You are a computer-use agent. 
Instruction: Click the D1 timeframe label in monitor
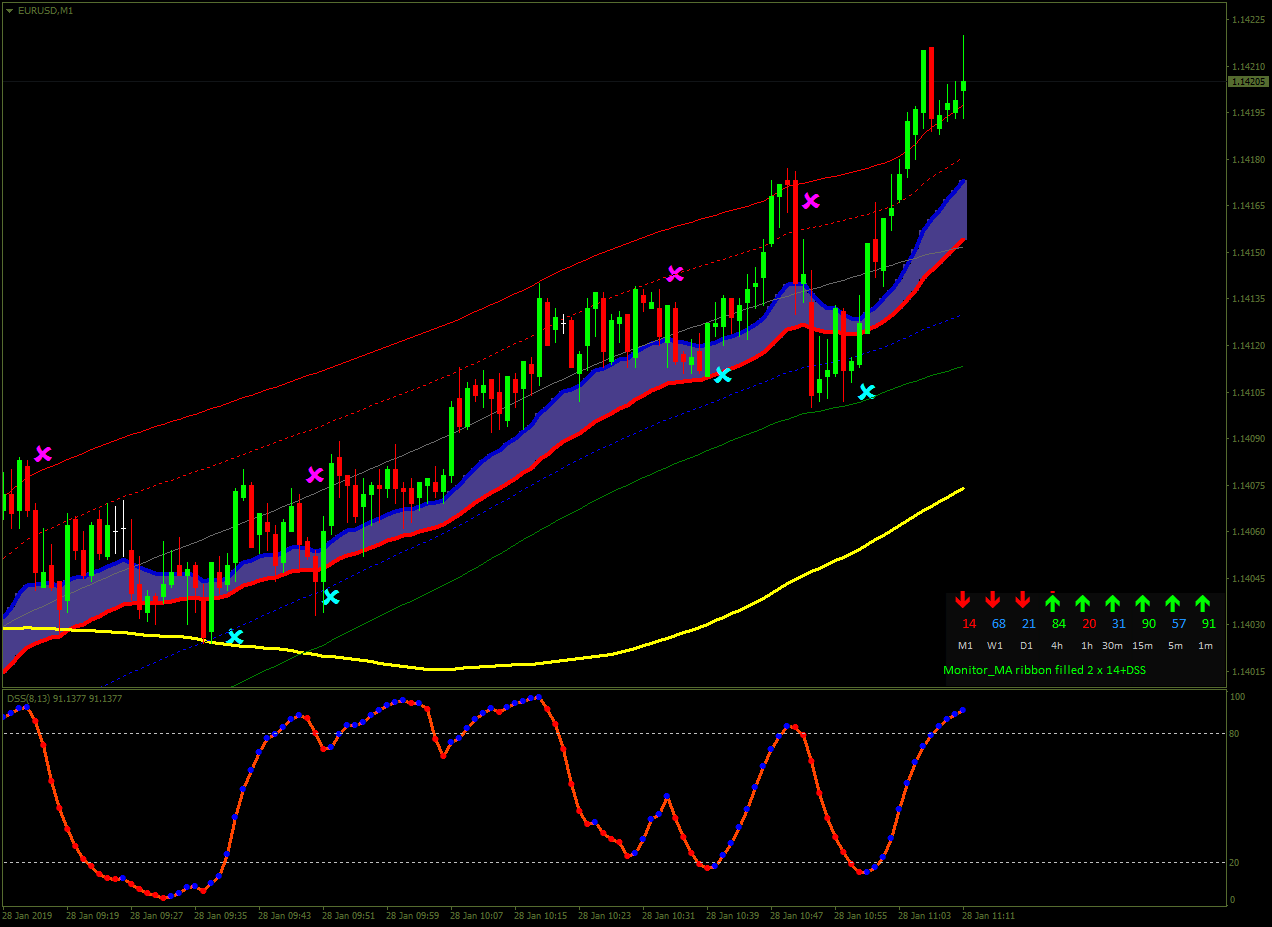point(1026,646)
